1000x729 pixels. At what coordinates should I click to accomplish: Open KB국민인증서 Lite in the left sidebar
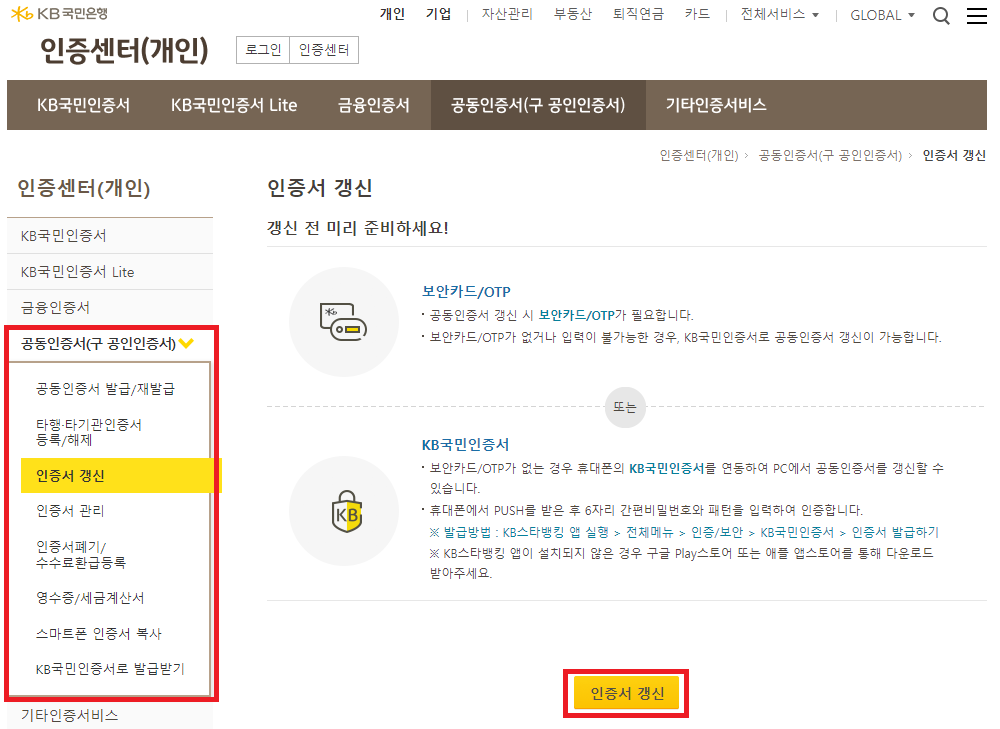pos(110,272)
